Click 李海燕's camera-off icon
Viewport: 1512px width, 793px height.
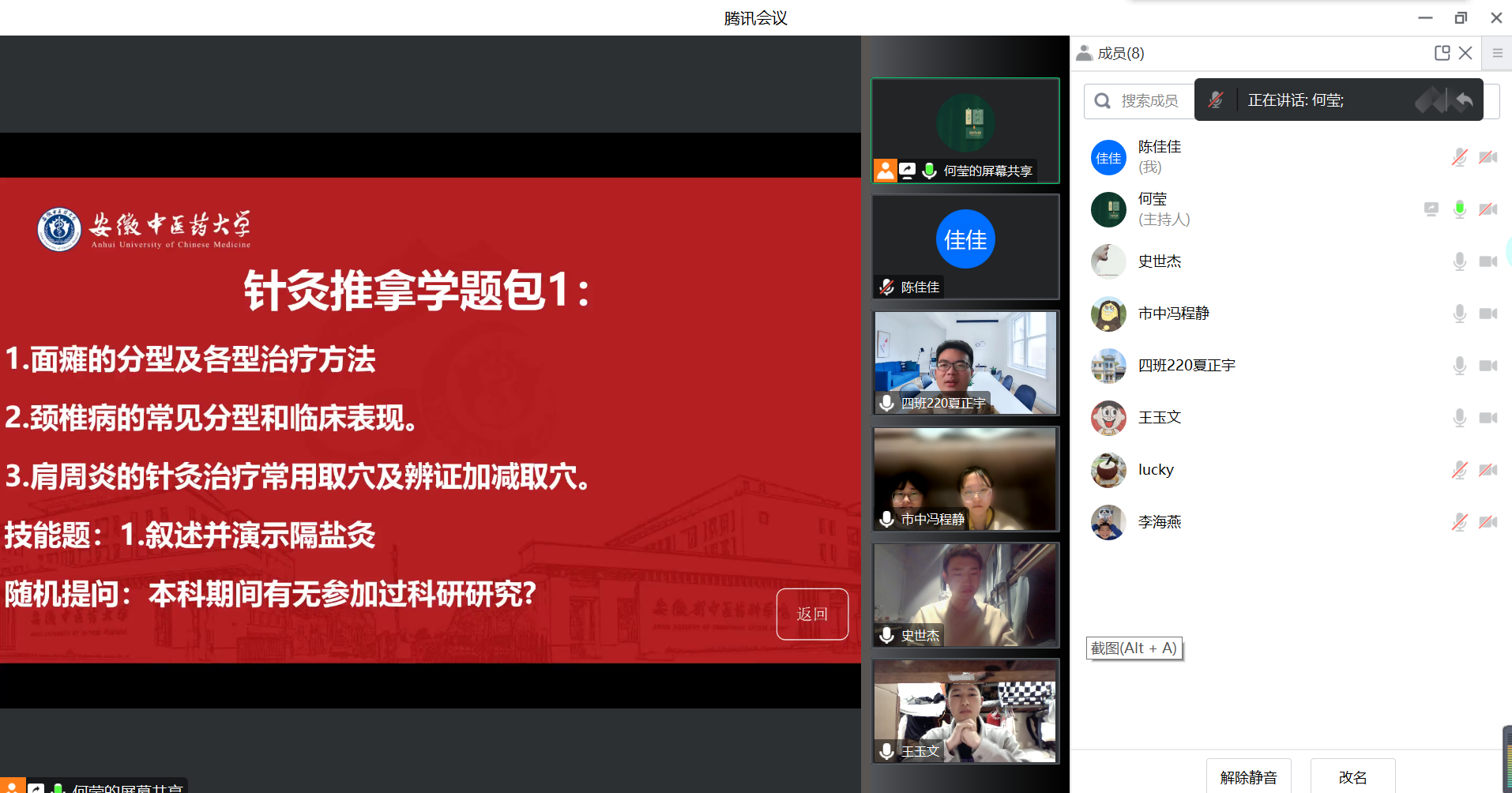[1488, 522]
